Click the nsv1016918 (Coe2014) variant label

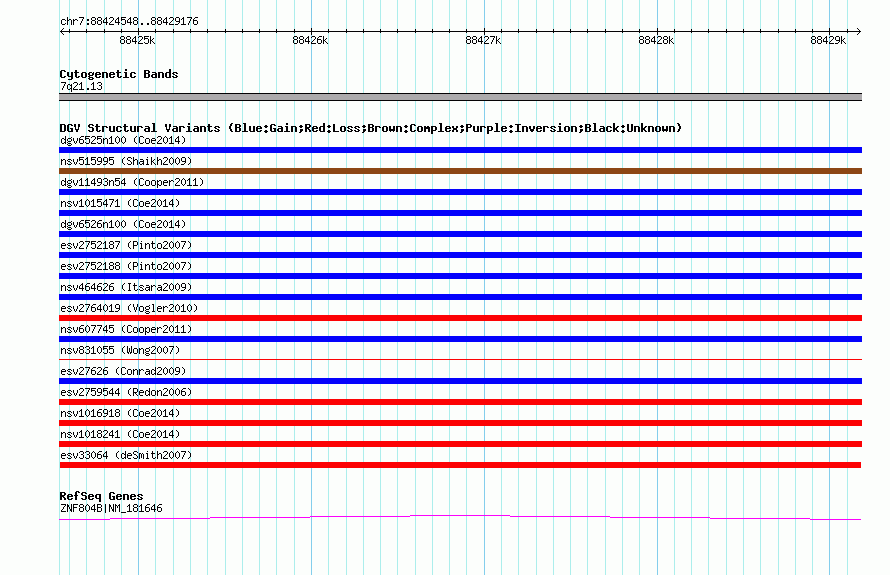point(120,413)
